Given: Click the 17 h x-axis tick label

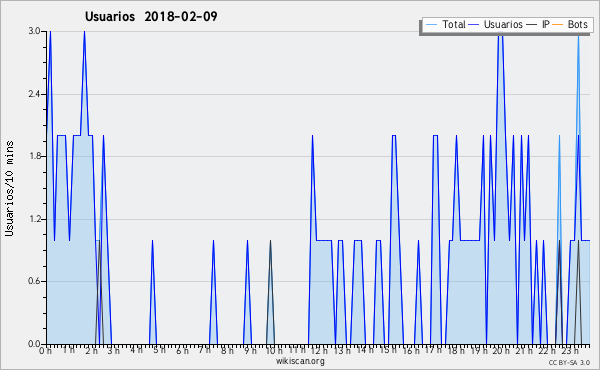Looking at the screenshot, I should tap(433, 350).
